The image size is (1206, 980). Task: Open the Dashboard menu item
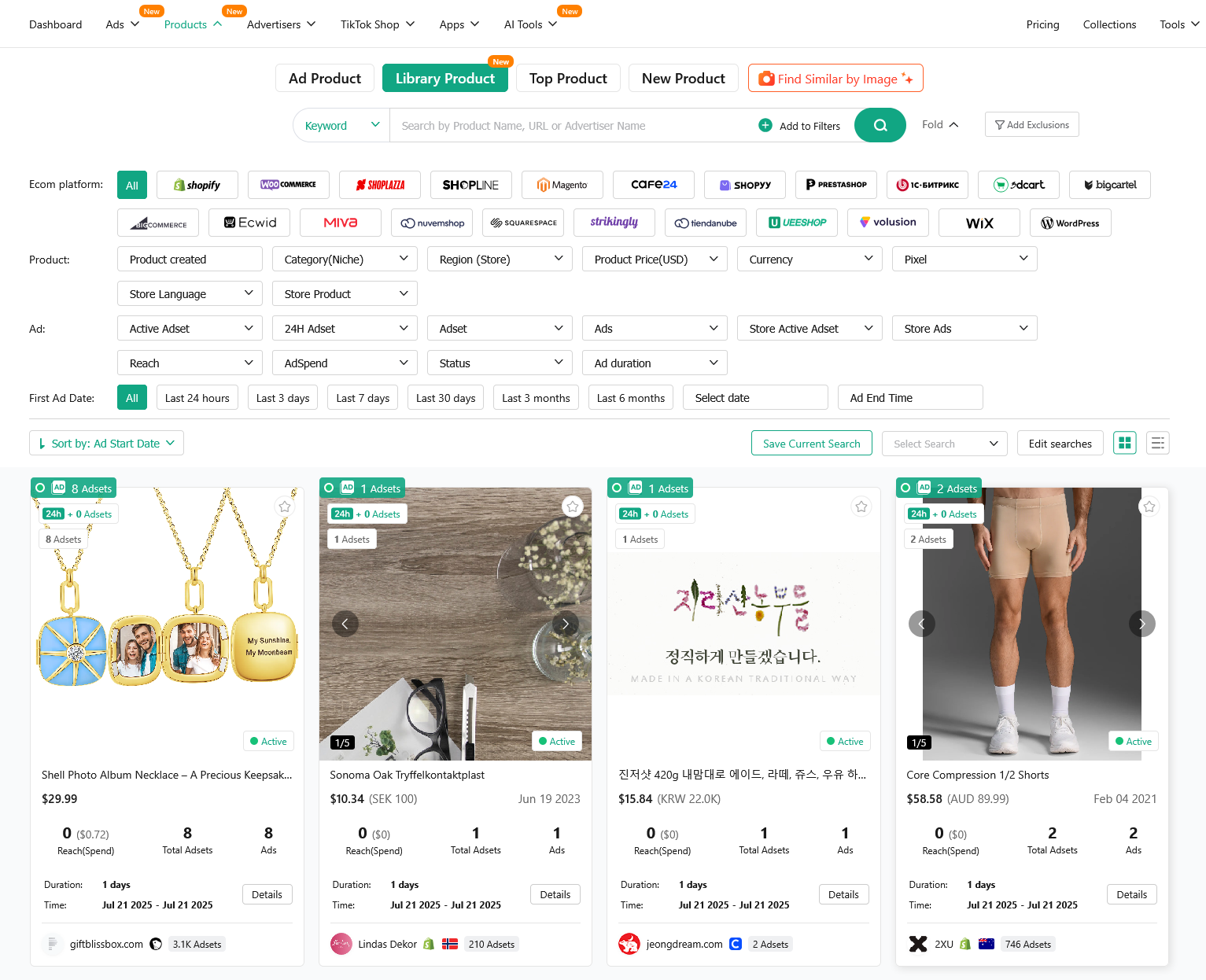tap(55, 24)
